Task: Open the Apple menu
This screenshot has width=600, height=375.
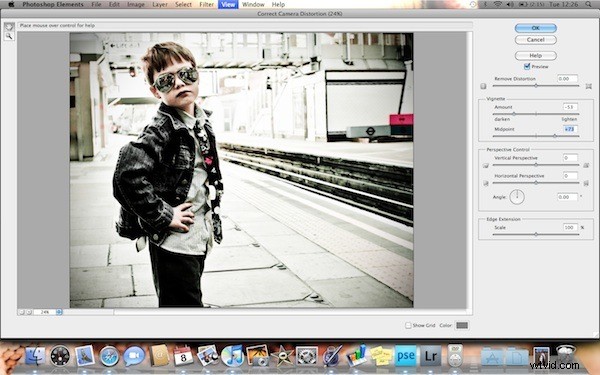Action: [11, 4]
